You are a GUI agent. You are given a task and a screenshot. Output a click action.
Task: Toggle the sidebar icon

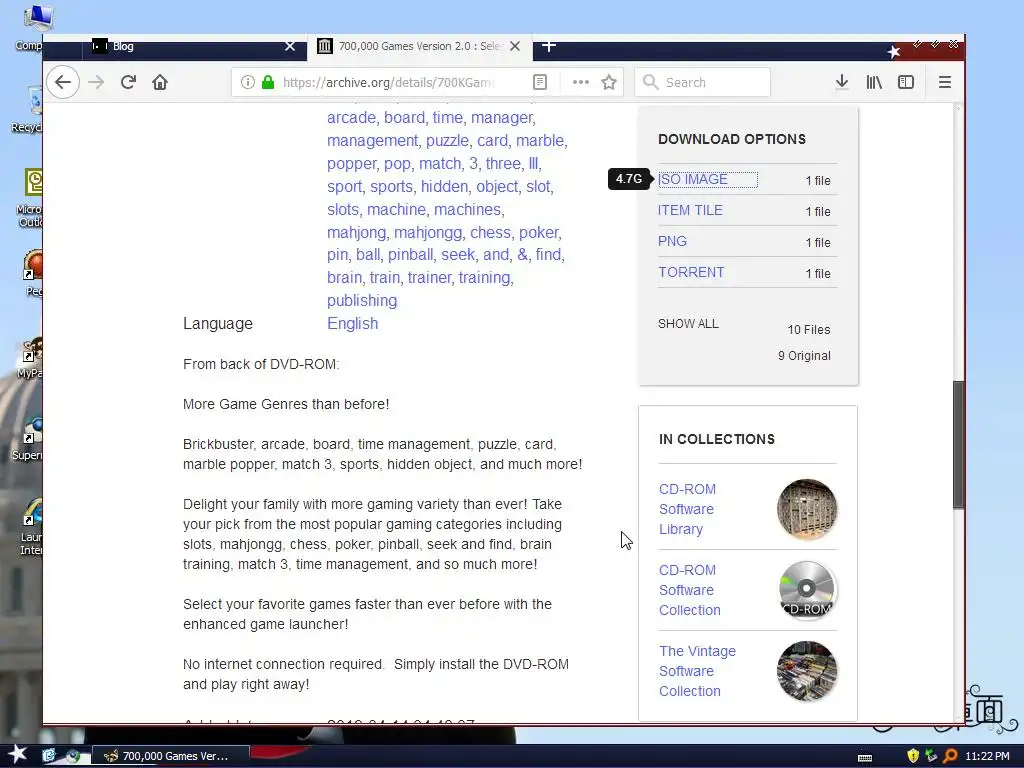pyautogui.click(x=906, y=82)
